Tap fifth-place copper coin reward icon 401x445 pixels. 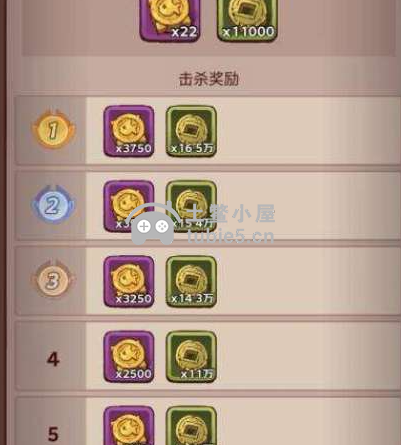(191, 426)
